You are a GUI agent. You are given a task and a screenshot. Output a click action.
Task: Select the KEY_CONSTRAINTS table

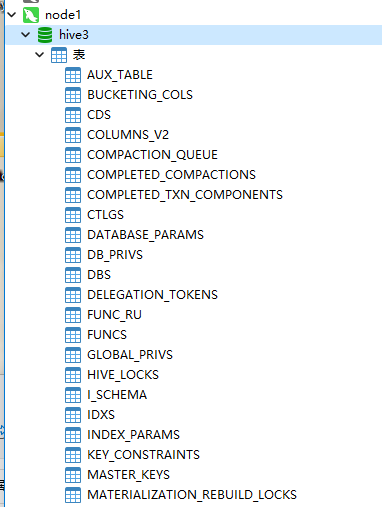coord(143,455)
